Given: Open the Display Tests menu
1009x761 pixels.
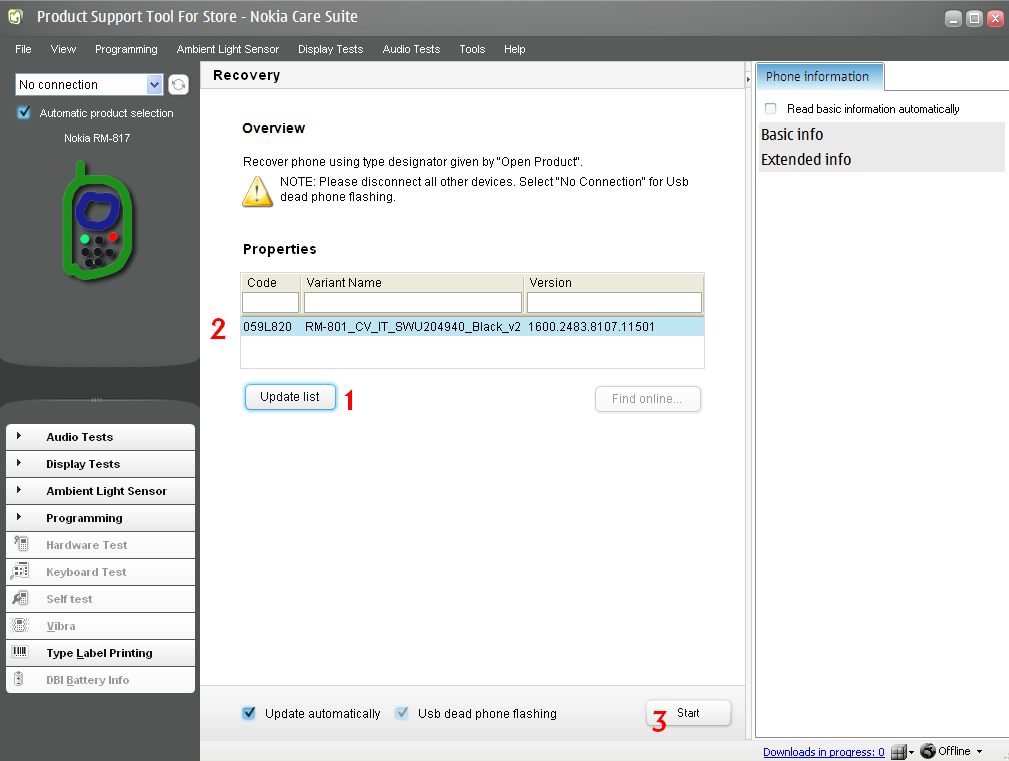Looking at the screenshot, I should [330, 49].
